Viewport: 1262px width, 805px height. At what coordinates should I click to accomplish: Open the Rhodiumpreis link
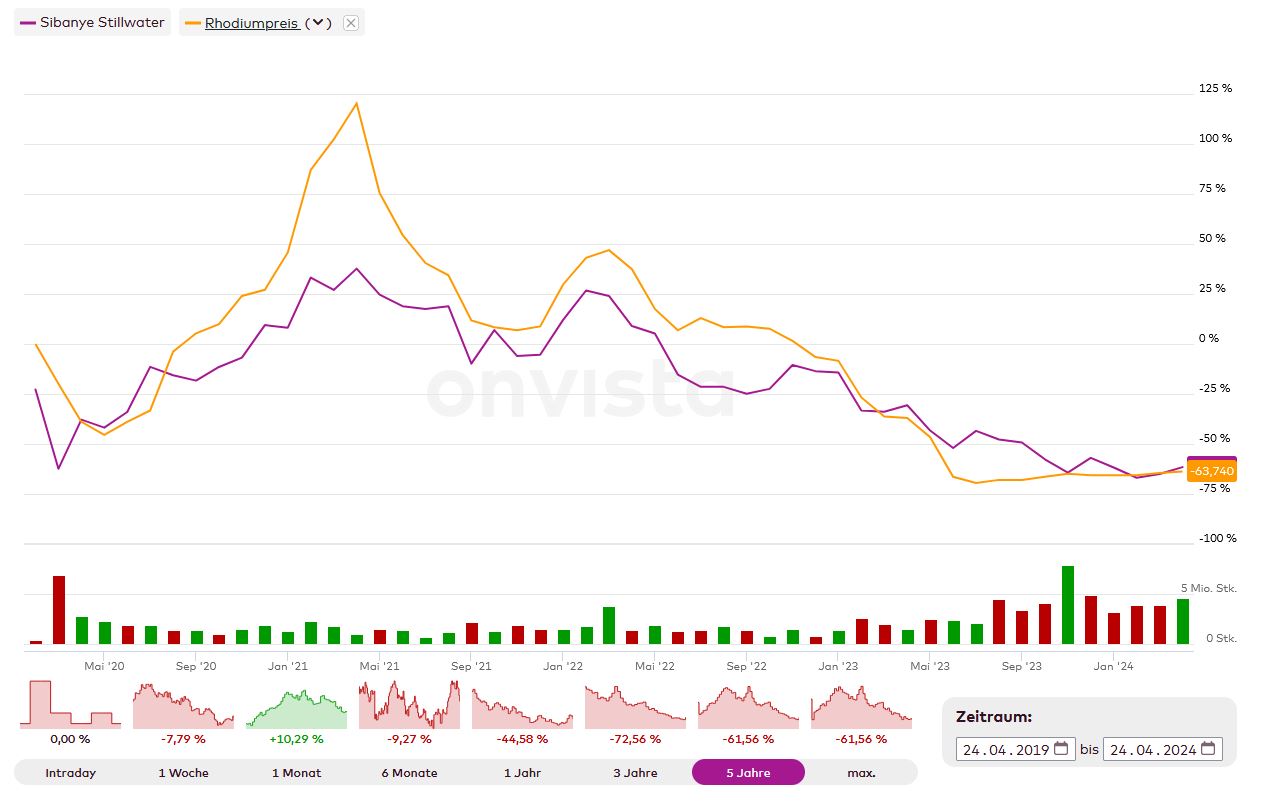(252, 23)
